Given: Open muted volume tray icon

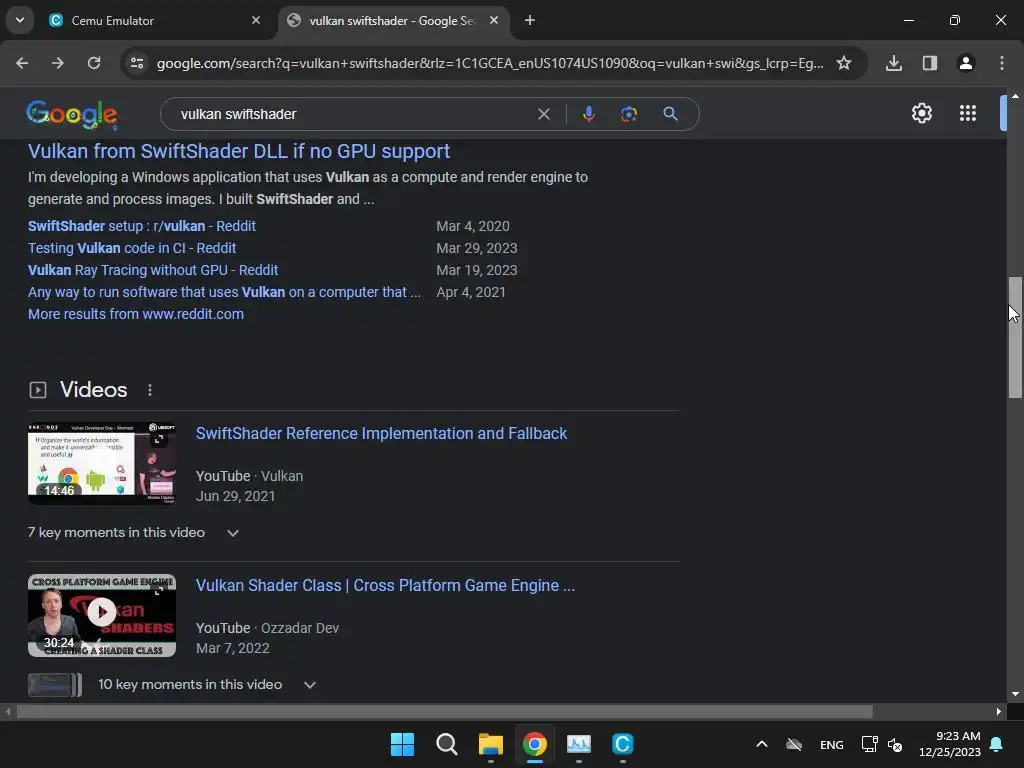Looking at the screenshot, I should click(895, 744).
